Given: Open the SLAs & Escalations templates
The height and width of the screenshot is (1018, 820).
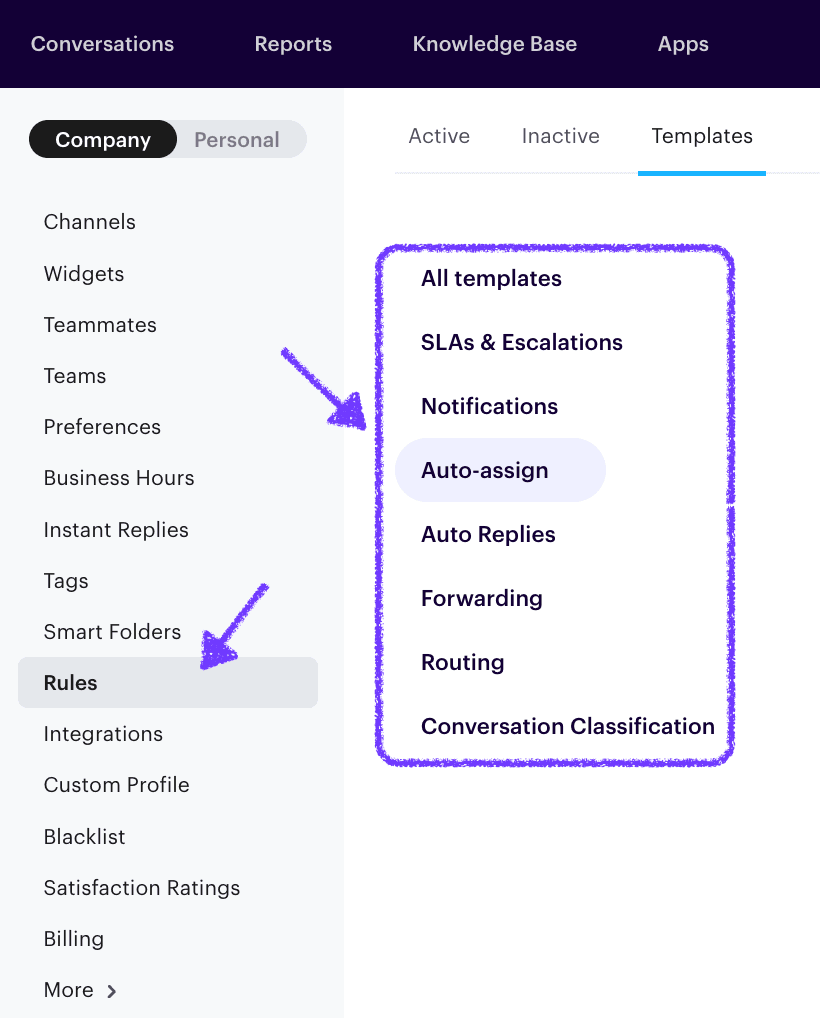Looking at the screenshot, I should tap(522, 342).
